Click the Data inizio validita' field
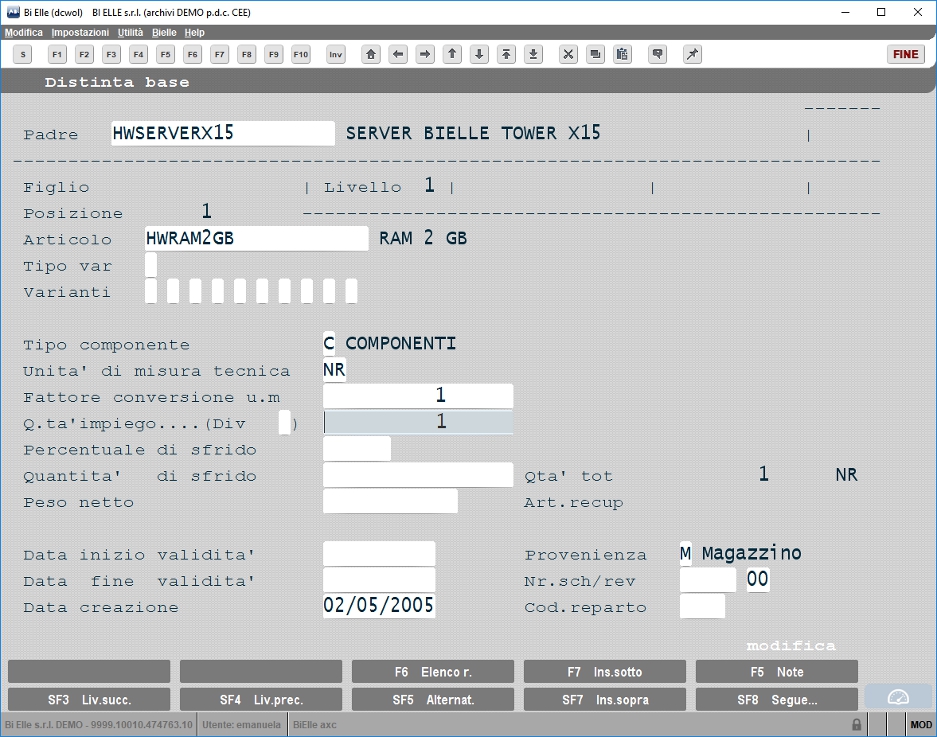The width and height of the screenshot is (937, 737). point(379,553)
